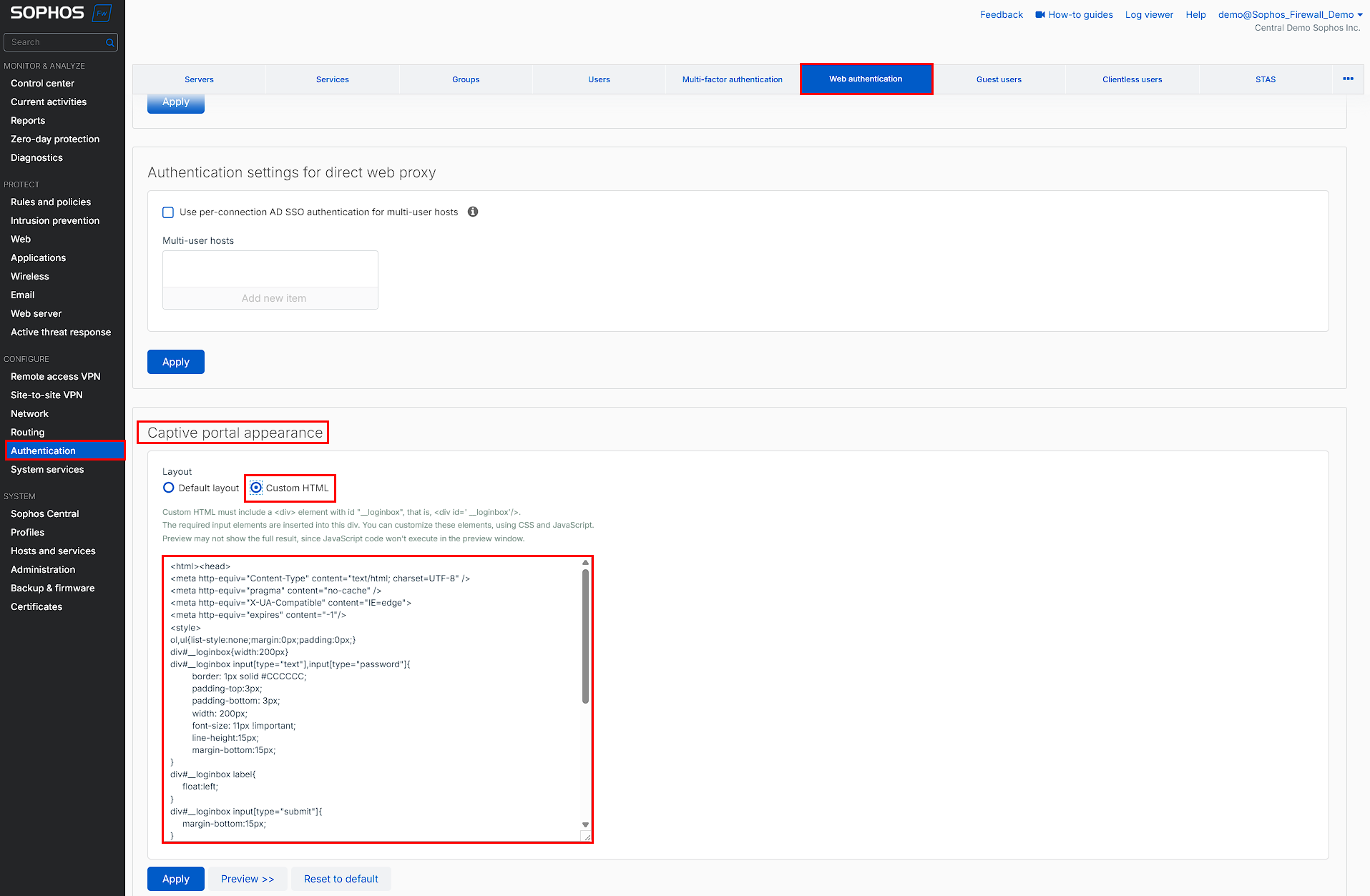Open Rules and policies in sidebar

pyautogui.click(x=51, y=202)
